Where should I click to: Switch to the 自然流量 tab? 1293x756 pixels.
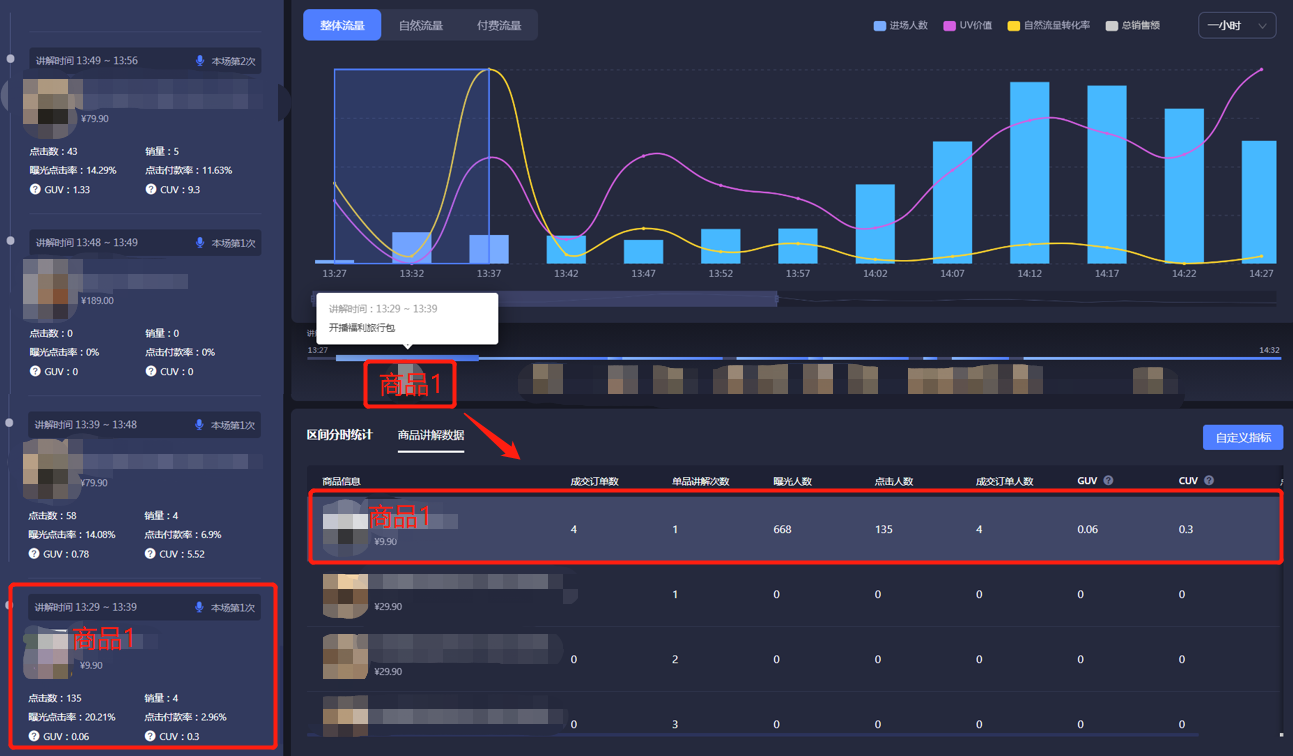tap(420, 26)
